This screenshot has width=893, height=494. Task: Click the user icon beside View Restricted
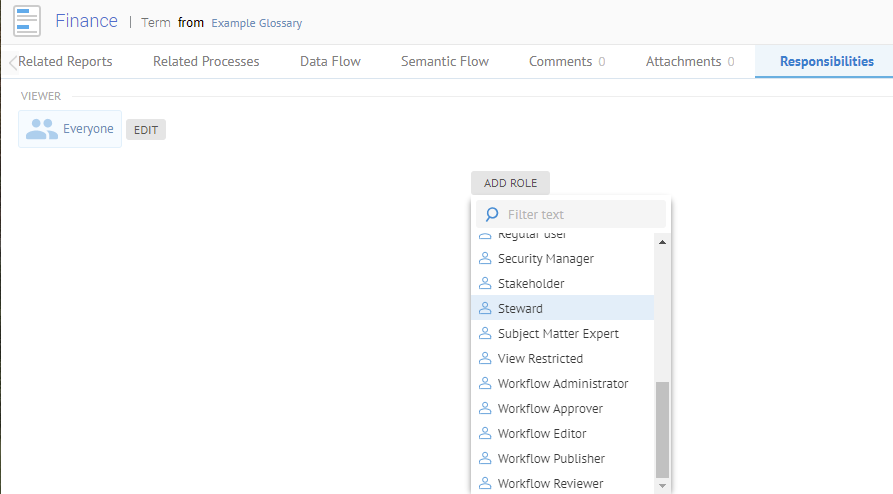[x=486, y=358]
